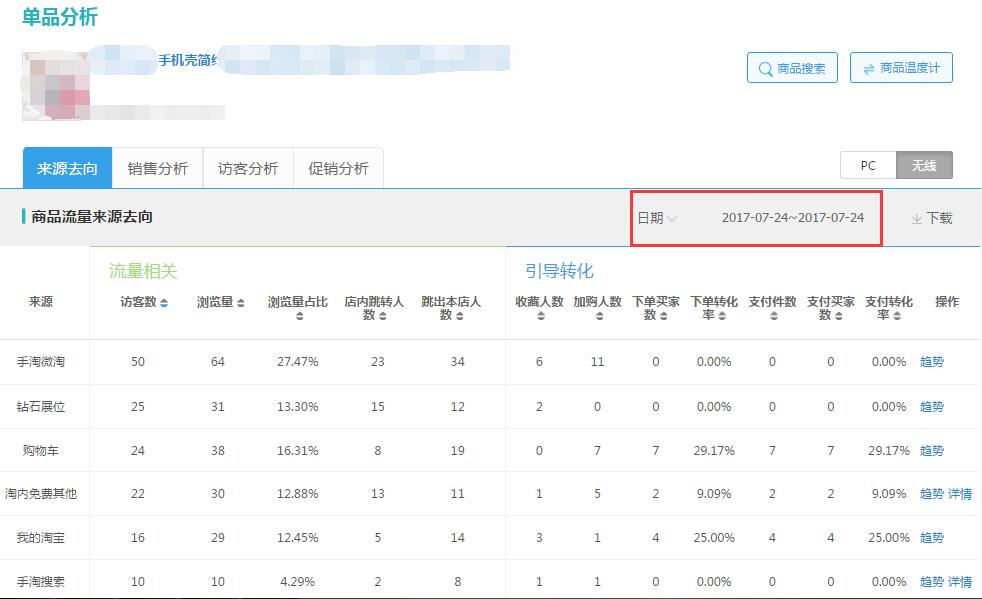View 趋势 for the 手淘微淘 row
982x599 pixels.
tap(931, 362)
